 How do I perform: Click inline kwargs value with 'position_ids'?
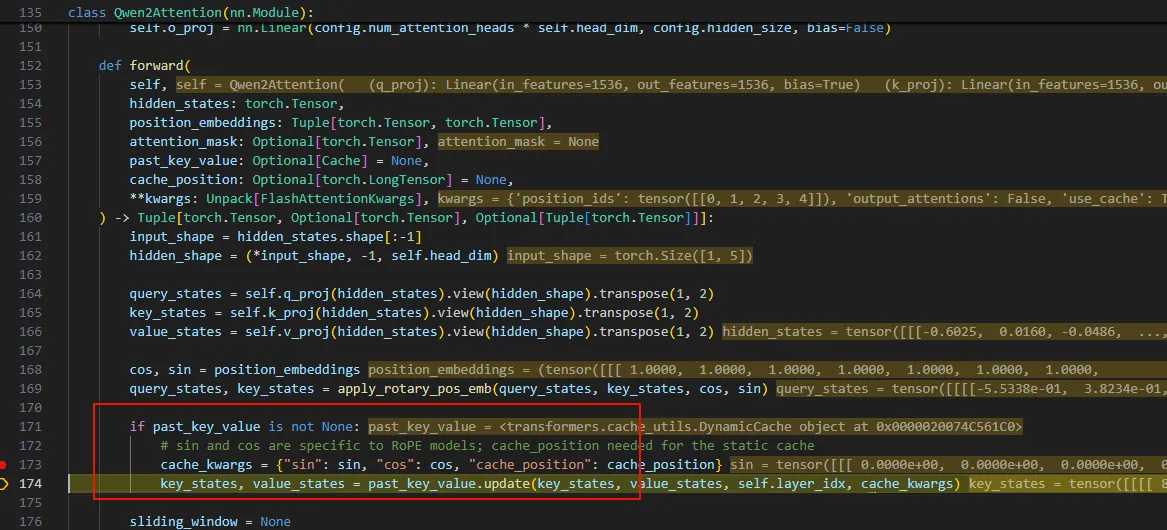pos(802,199)
